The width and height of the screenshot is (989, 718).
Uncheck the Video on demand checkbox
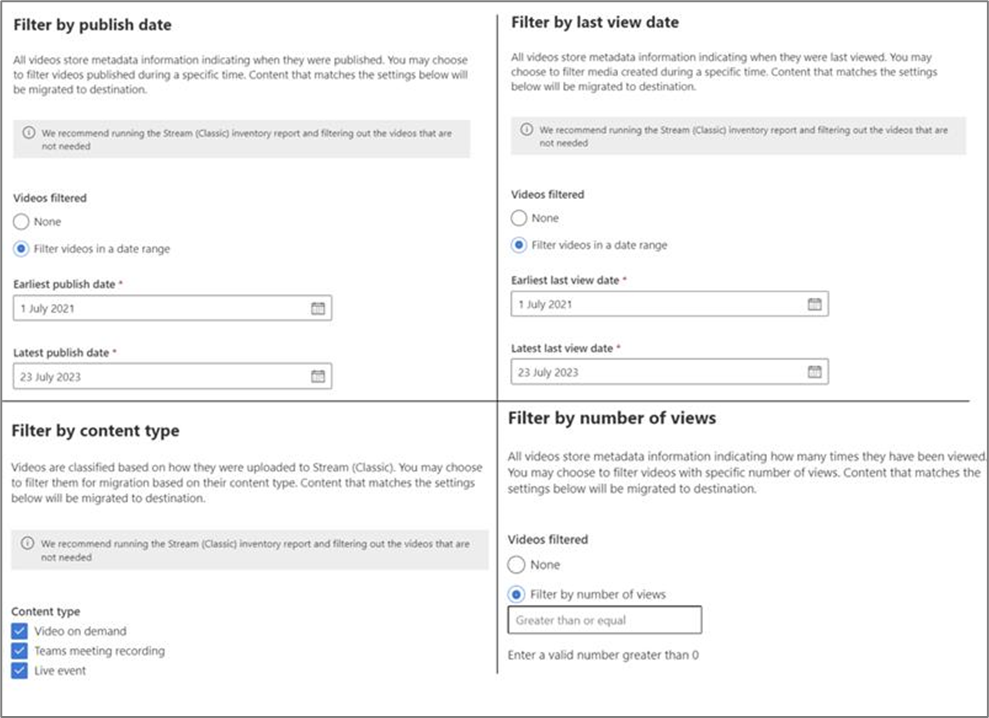pyautogui.click(x=20, y=631)
